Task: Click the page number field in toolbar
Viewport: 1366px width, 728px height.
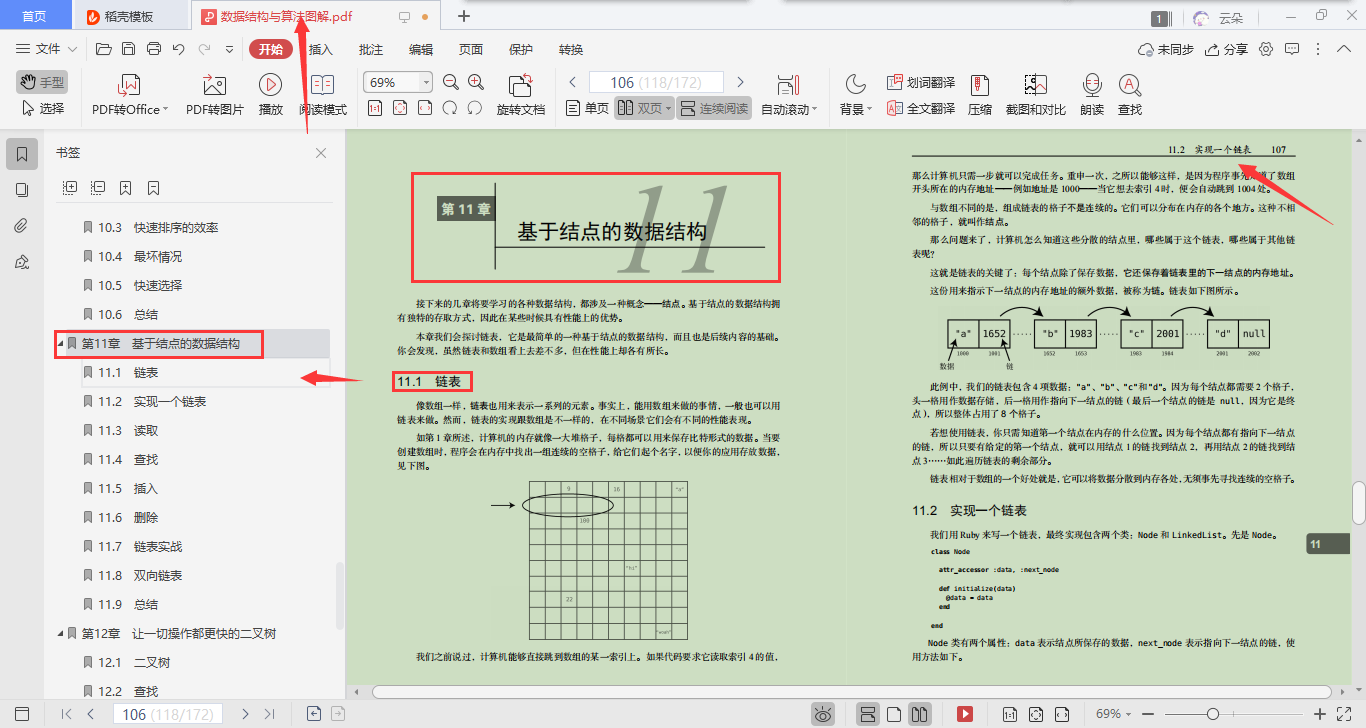Action: [x=656, y=83]
